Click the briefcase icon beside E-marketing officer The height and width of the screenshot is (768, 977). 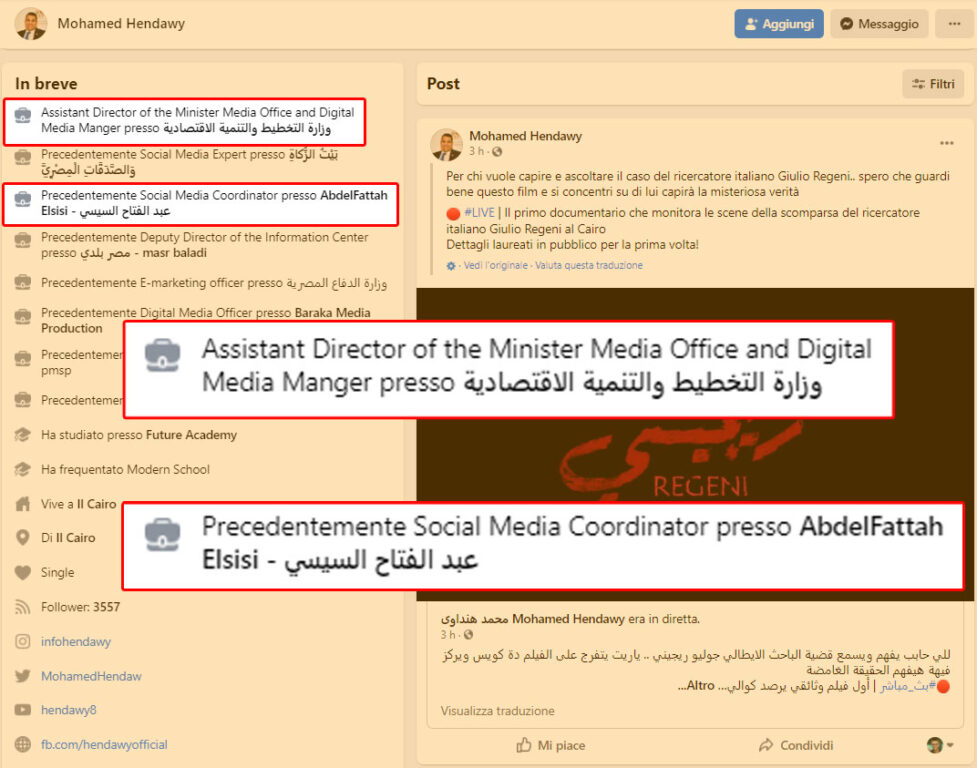coord(22,283)
